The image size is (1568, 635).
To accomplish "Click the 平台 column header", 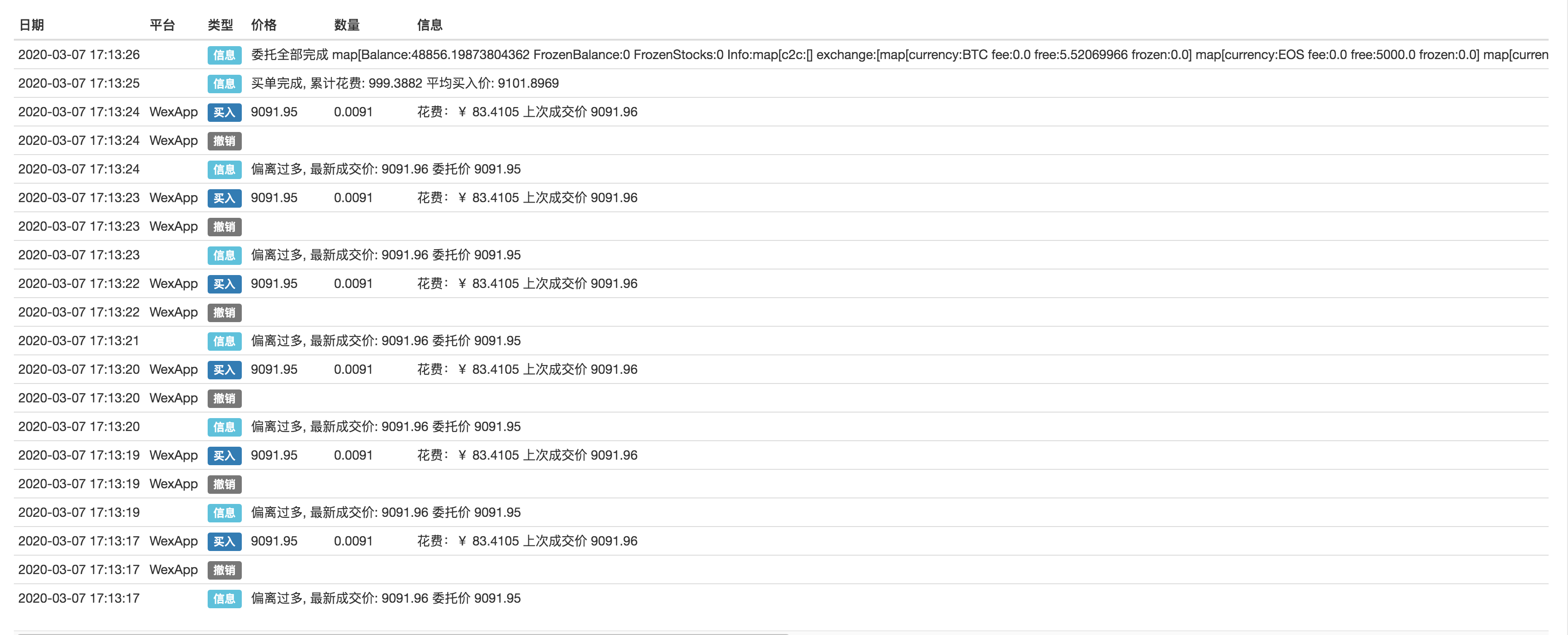I will [x=162, y=25].
